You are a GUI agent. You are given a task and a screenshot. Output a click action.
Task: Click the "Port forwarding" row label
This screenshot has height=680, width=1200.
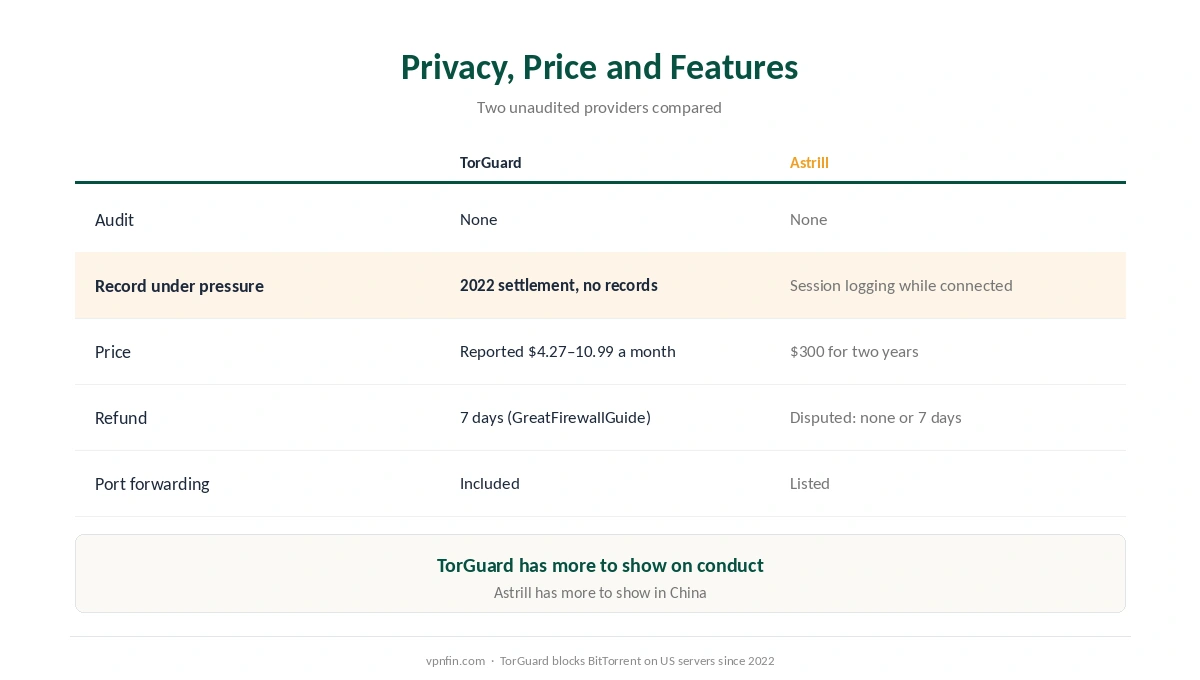point(152,484)
